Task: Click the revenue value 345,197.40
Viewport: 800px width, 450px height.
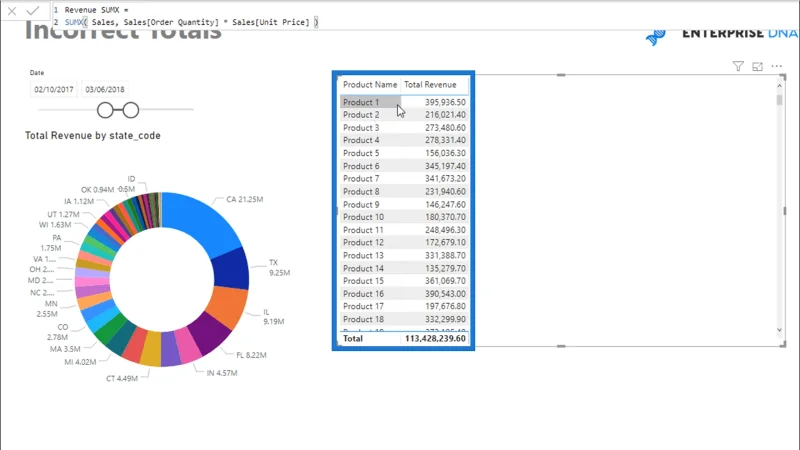Action: click(445, 166)
